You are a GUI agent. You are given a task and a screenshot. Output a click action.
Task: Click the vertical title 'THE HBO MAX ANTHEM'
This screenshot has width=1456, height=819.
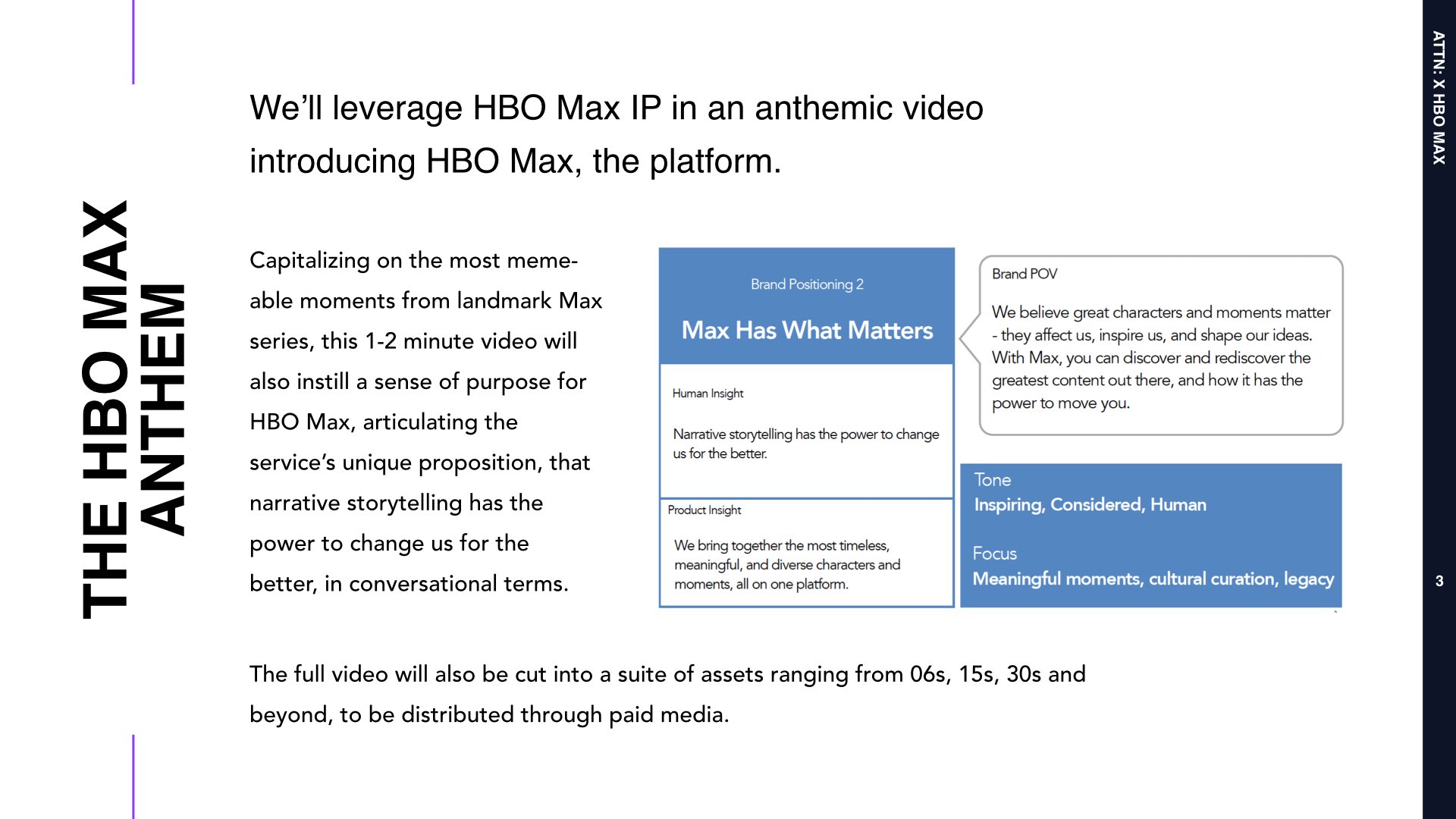click(x=133, y=409)
